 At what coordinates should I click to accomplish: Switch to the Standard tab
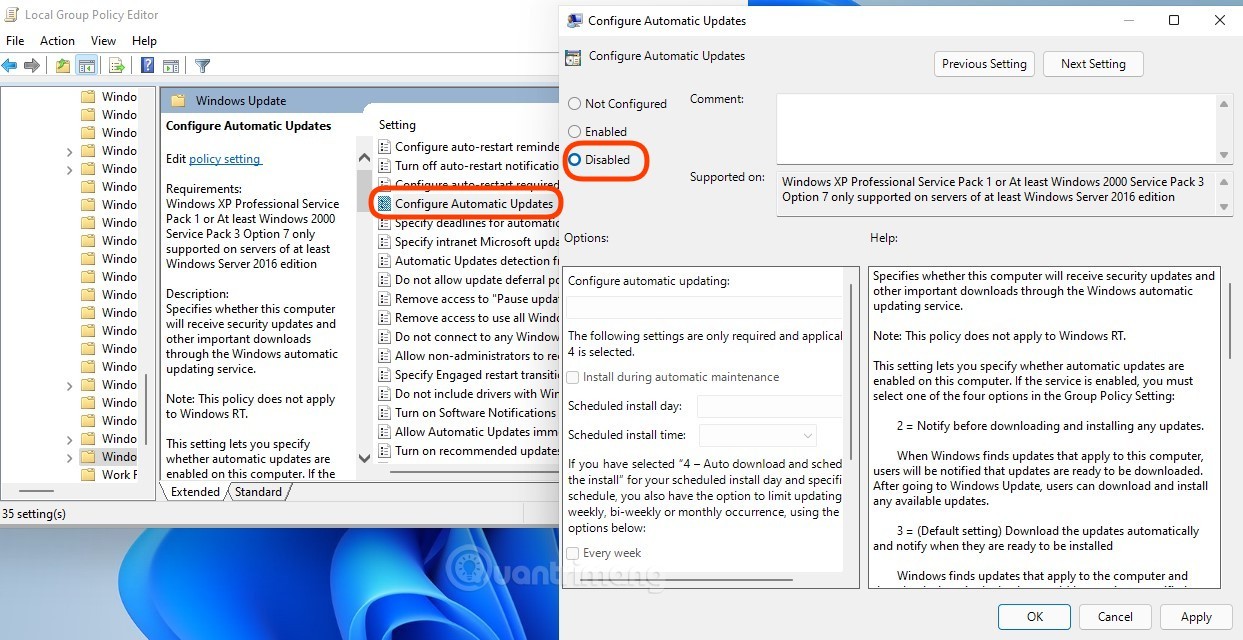tap(258, 492)
